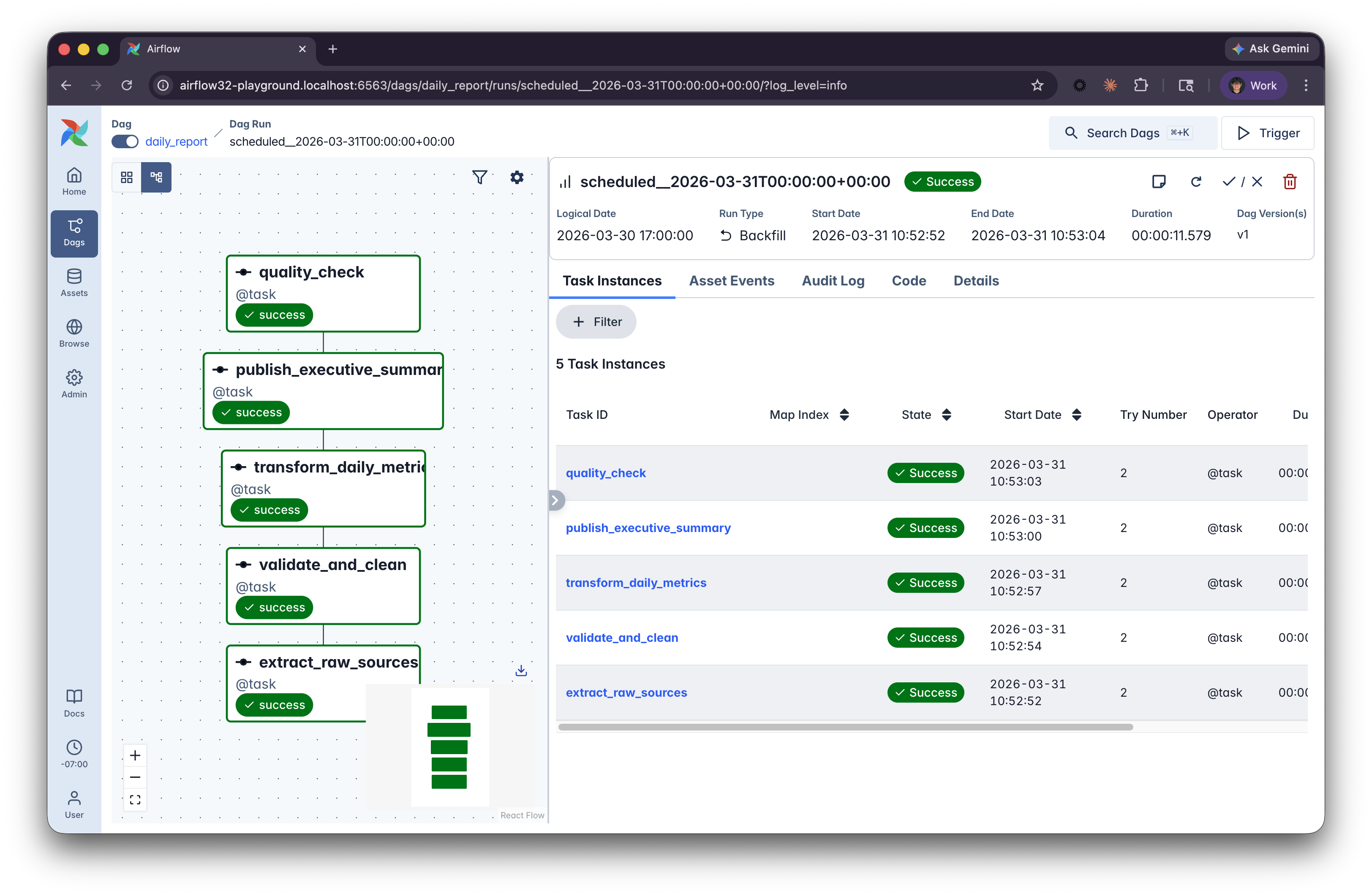The width and height of the screenshot is (1372, 896).
Task: Open the browser Extensions menu
Action: (1140, 85)
